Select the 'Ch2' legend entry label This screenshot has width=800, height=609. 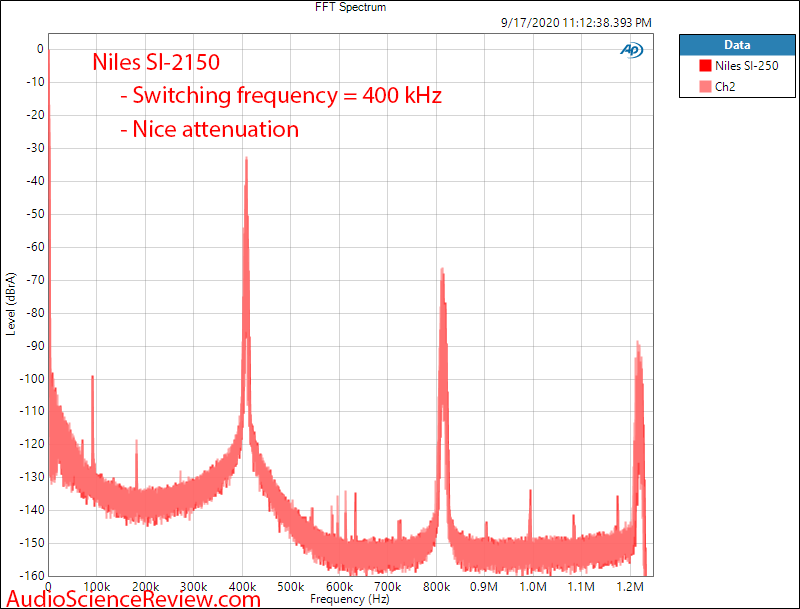pos(725,87)
